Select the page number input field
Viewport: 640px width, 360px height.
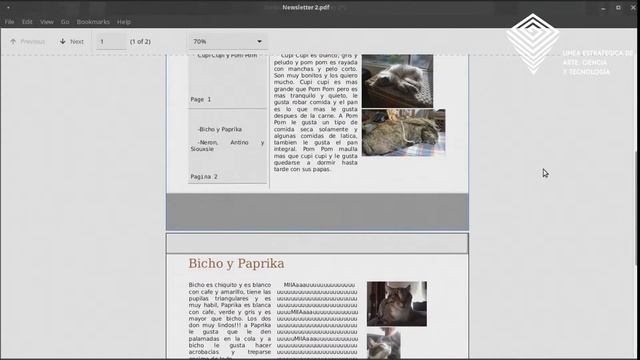click(111, 41)
